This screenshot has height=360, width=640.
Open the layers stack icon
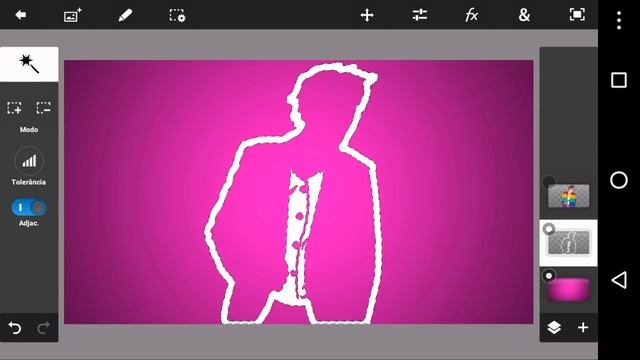[554, 327]
